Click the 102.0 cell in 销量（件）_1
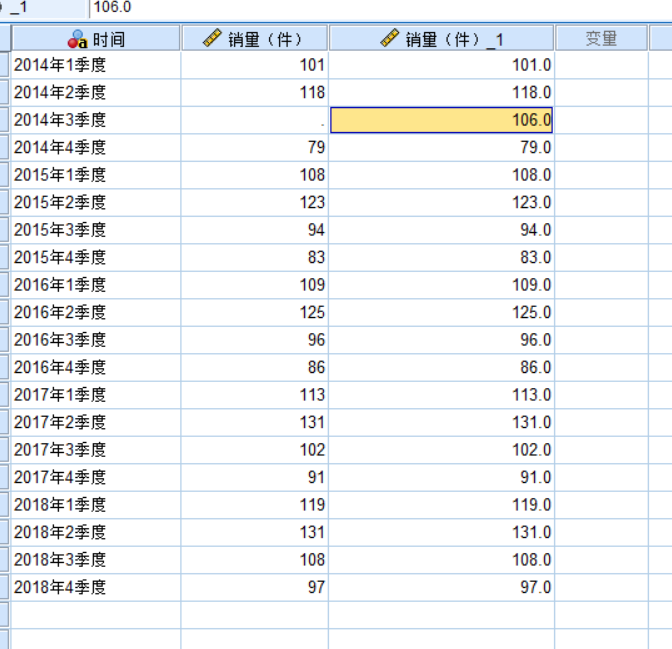Image resolution: width=672 pixels, height=649 pixels. pyautogui.click(x=441, y=450)
